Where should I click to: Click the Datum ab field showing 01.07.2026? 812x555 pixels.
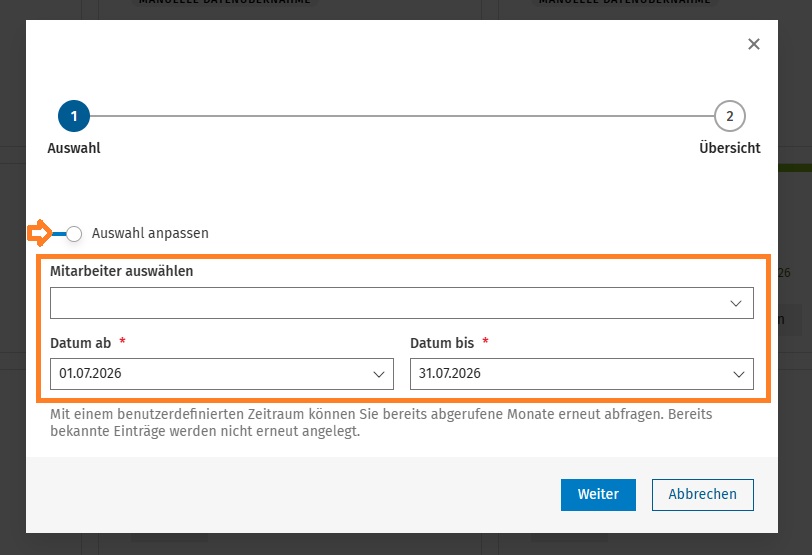(x=222, y=374)
